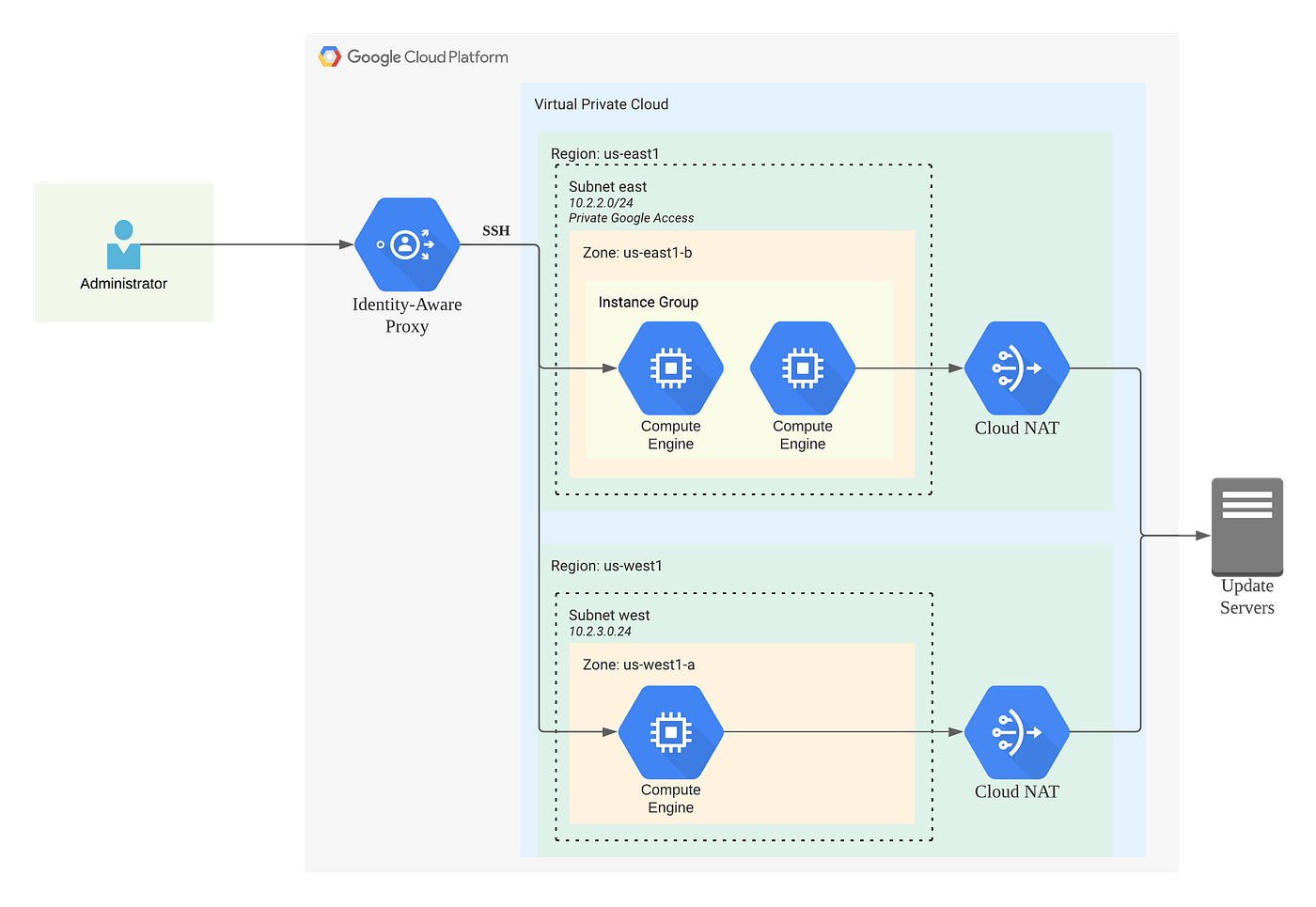Select the Cloud NAT icon in us-east1 region
1316x907 pixels.
[1015, 368]
